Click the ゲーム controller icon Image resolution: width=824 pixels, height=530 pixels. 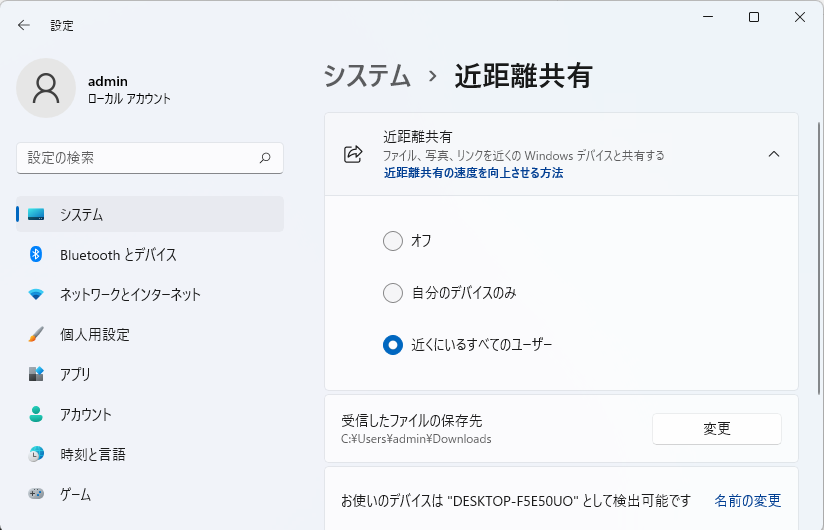[x=36, y=494]
